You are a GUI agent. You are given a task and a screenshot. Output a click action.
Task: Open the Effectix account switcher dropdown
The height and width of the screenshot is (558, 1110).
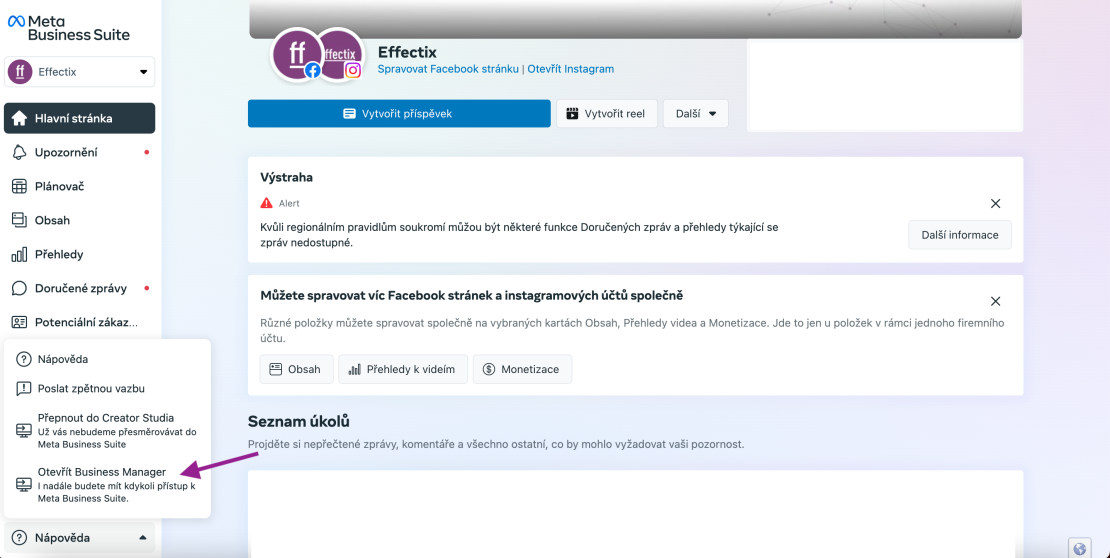[79, 72]
